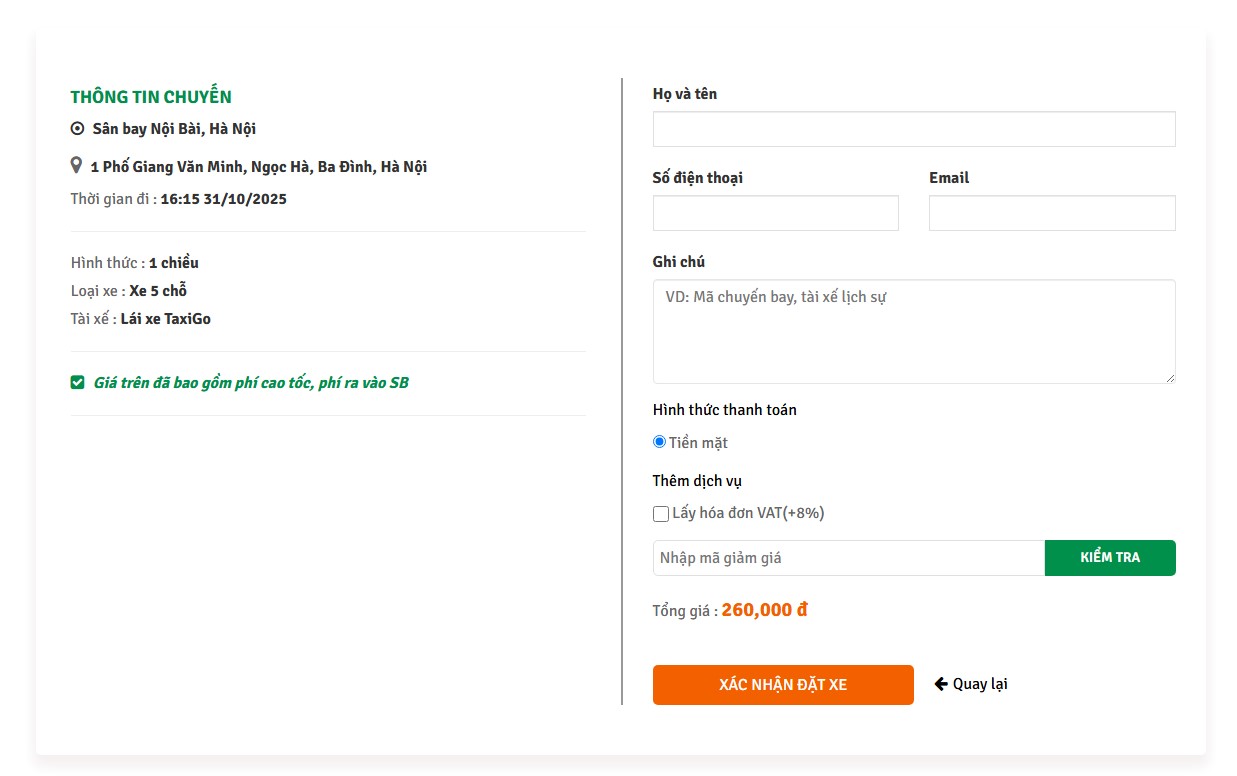Go back via the Quay lại link
Image resolution: width=1237 pixels, height=776 pixels.
(x=979, y=684)
